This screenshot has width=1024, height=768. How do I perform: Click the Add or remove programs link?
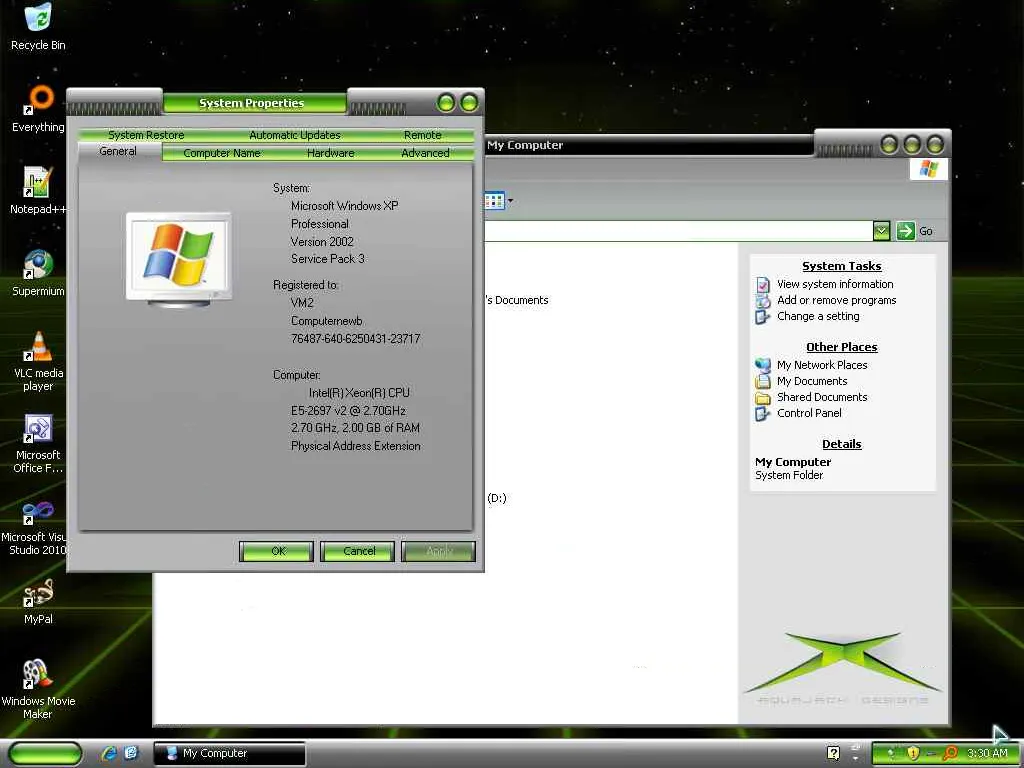836,300
